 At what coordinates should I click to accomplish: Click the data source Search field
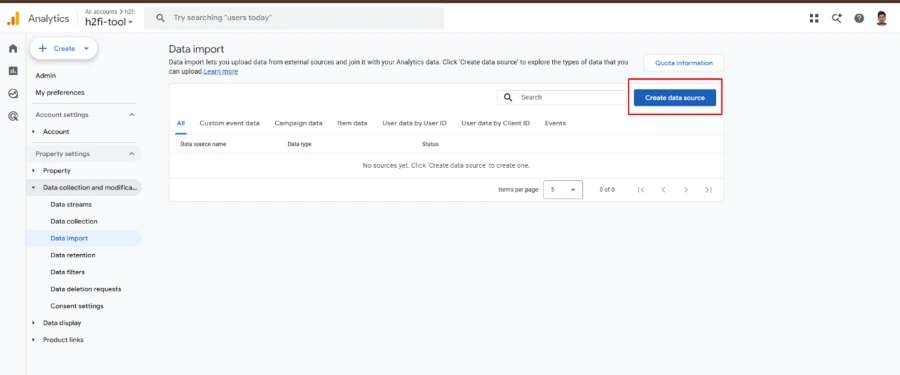562,98
